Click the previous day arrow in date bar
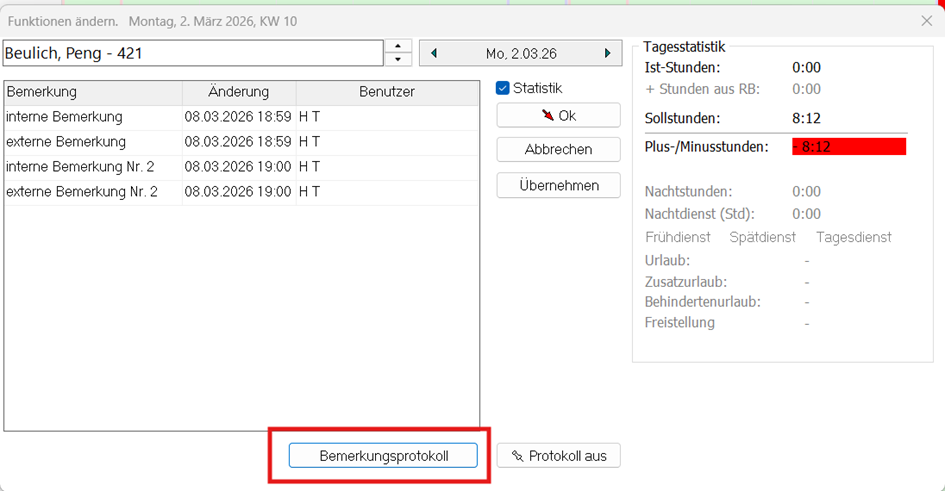 click(x=434, y=53)
